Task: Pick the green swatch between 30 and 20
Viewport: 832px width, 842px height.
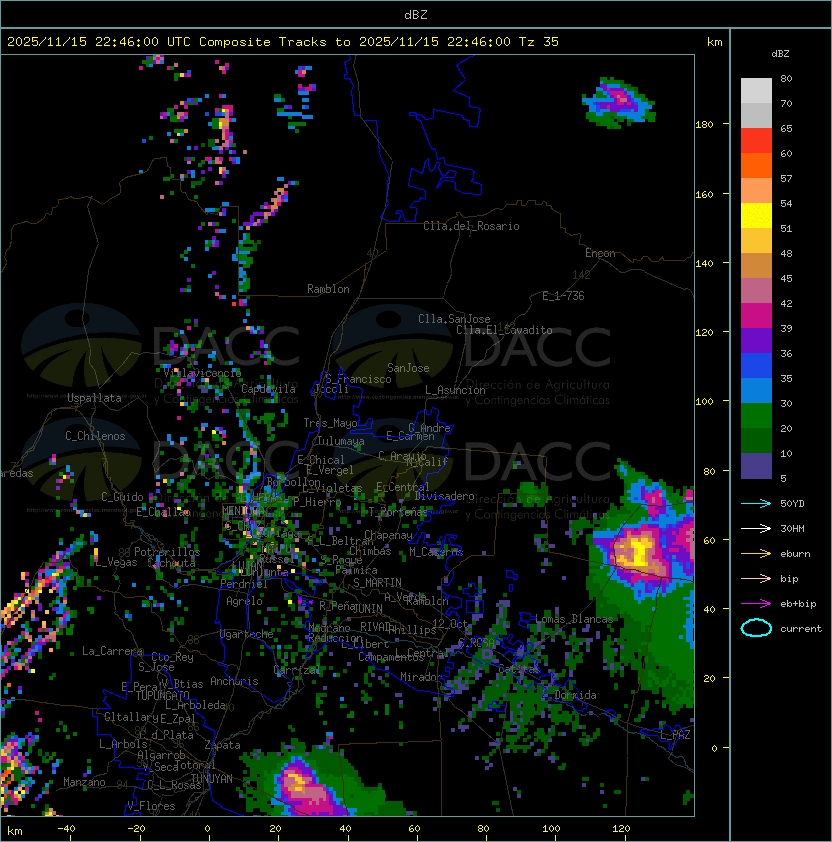Action: click(x=756, y=416)
